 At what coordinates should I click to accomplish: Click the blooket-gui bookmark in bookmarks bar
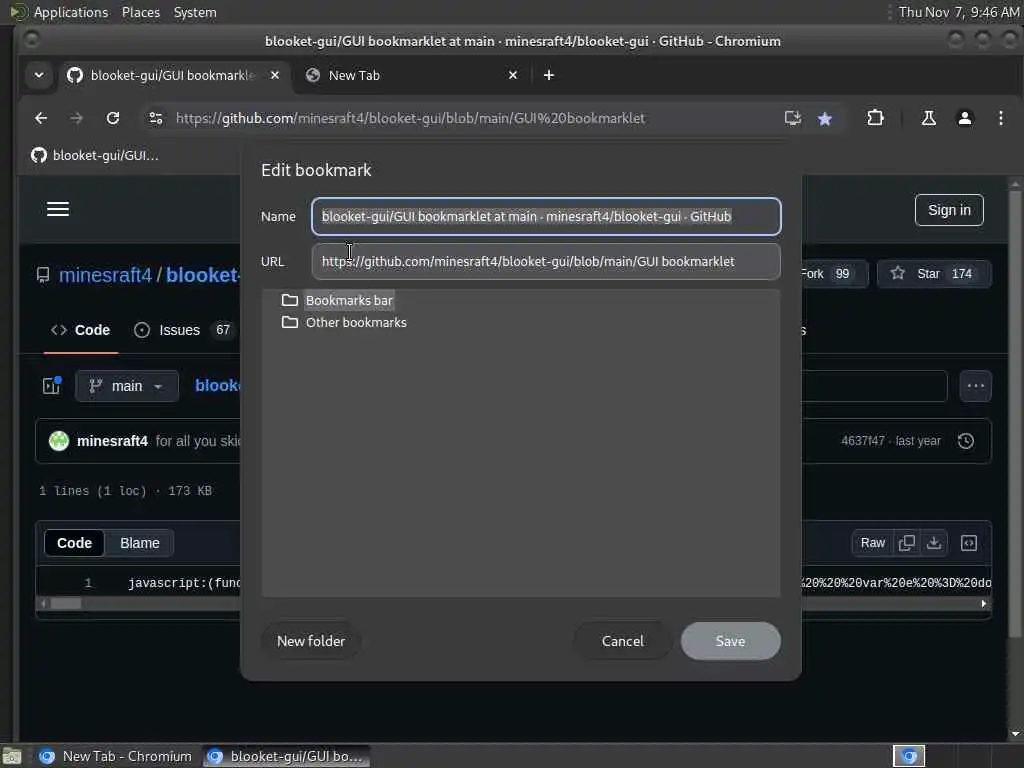pos(95,155)
